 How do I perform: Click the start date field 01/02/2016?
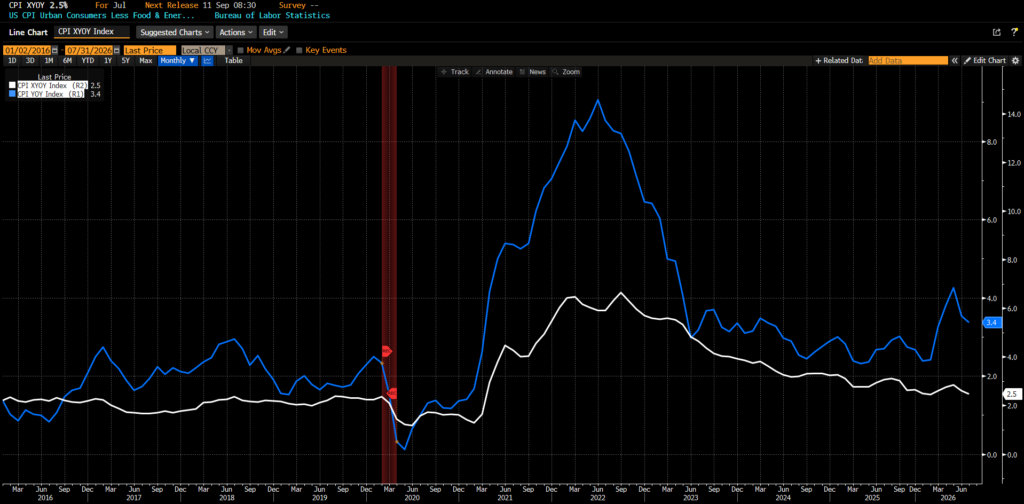(x=27, y=50)
